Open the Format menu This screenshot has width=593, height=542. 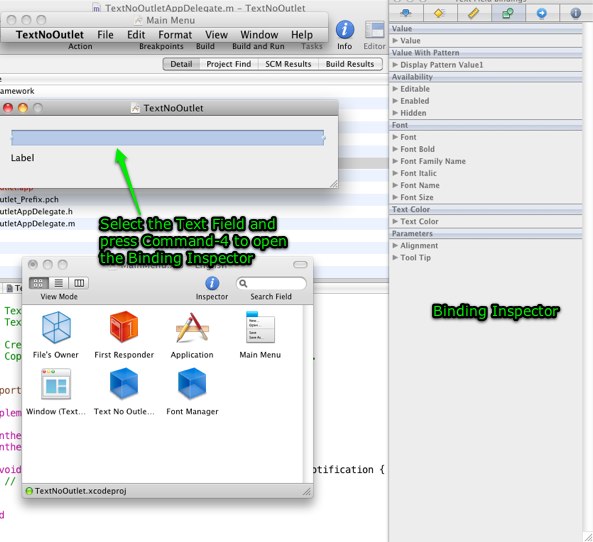(x=175, y=35)
